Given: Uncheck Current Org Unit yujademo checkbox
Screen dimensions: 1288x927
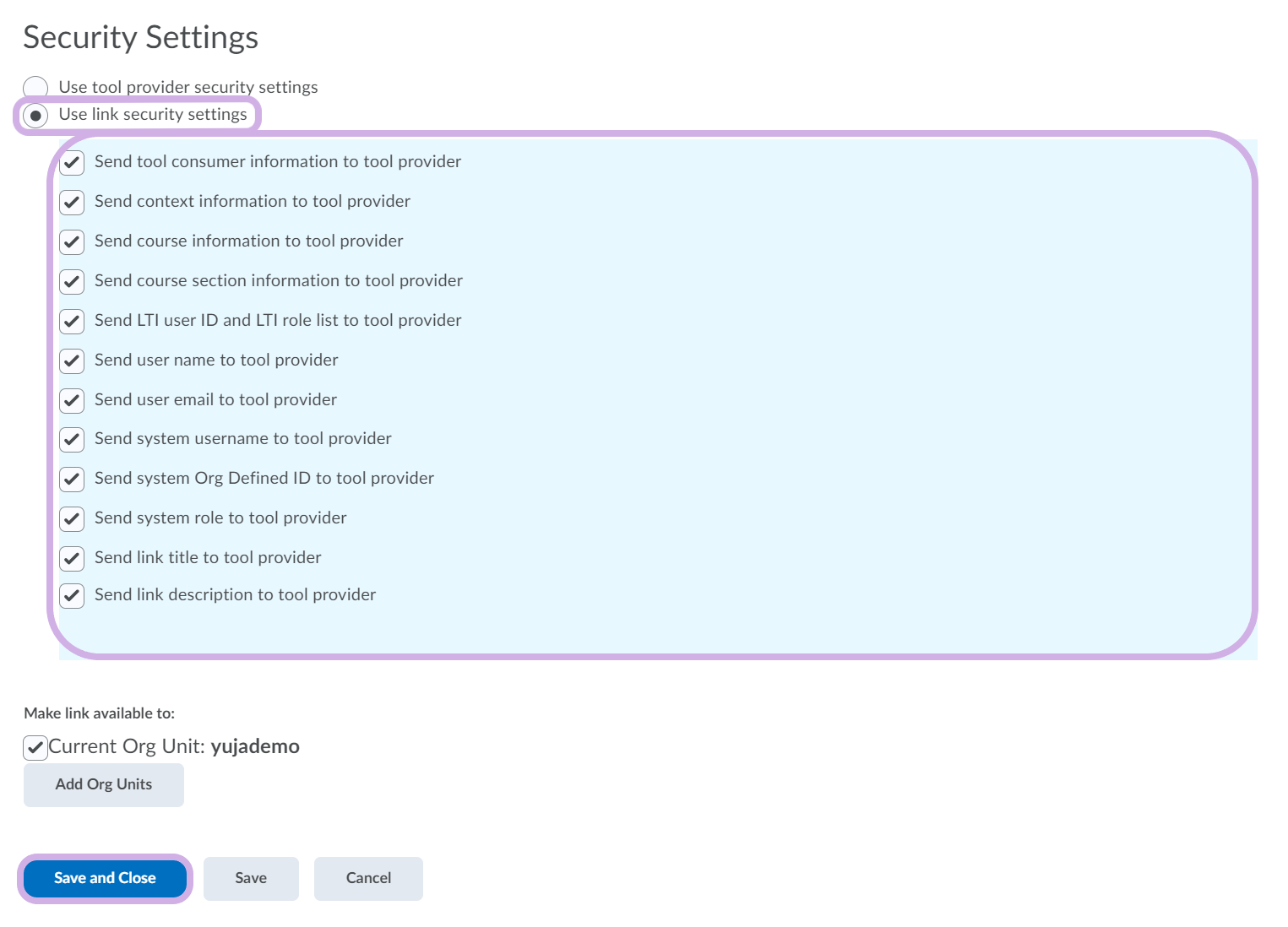Looking at the screenshot, I should tap(35, 747).
